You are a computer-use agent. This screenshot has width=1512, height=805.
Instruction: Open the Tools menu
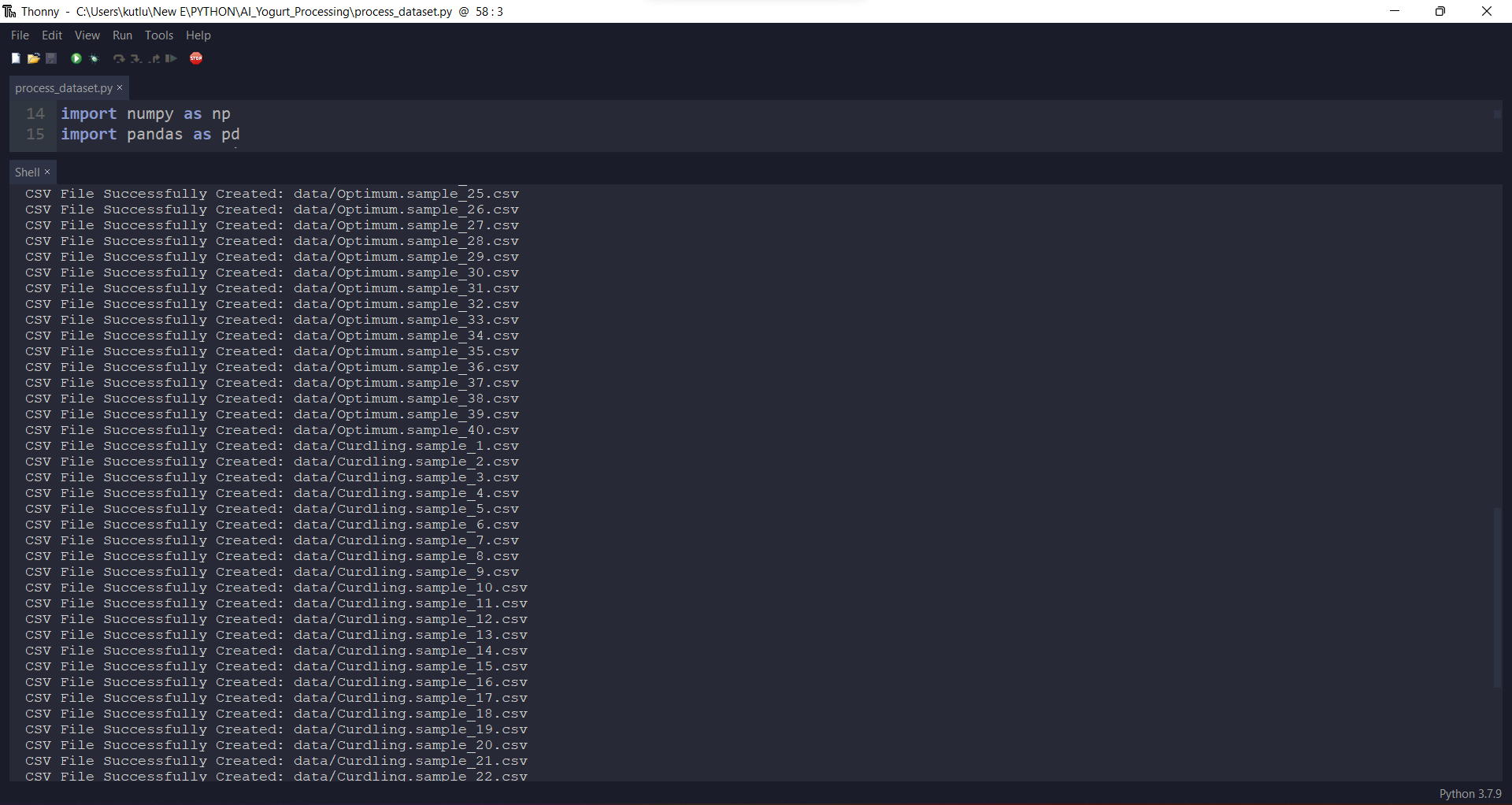click(158, 35)
